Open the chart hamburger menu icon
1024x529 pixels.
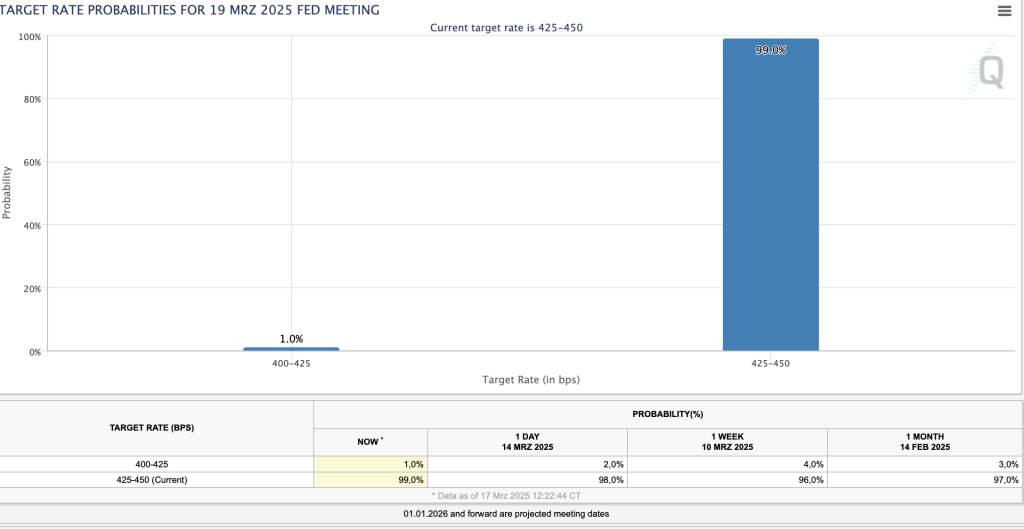1004,10
